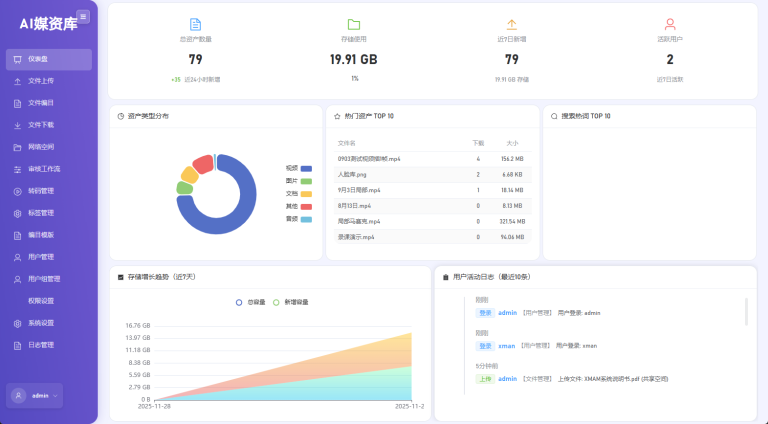The width and height of the screenshot is (768, 424).
Task: Open the 文件上传 upload icon in sidebar
Action: tap(18, 81)
